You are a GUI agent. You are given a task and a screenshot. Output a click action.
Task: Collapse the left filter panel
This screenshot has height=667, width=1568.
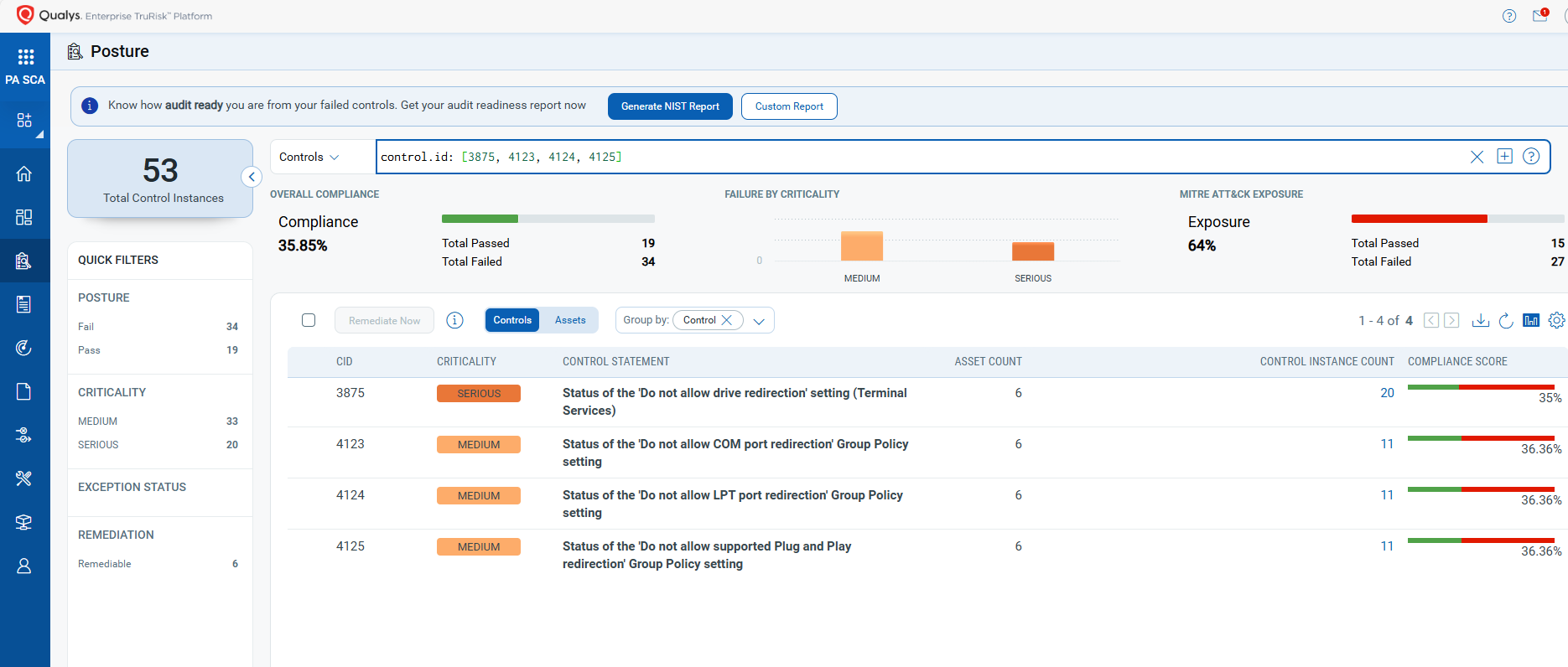point(252,177)
